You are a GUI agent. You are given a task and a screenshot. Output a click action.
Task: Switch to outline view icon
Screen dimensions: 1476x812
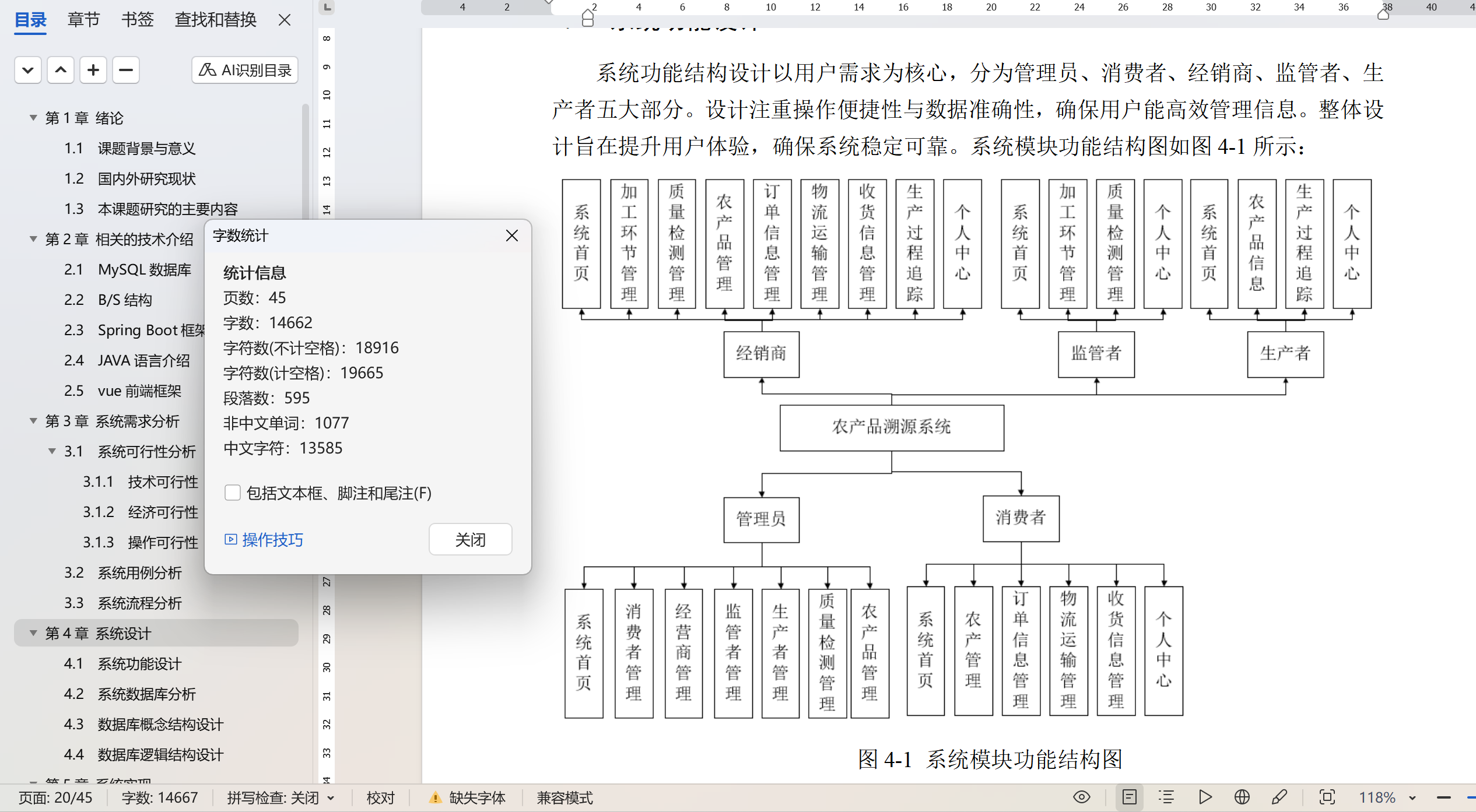point(1166,797)
